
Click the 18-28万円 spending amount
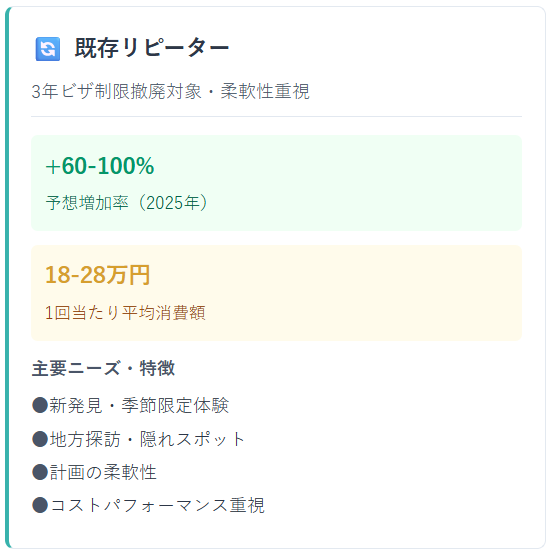(x=97, y=275)
